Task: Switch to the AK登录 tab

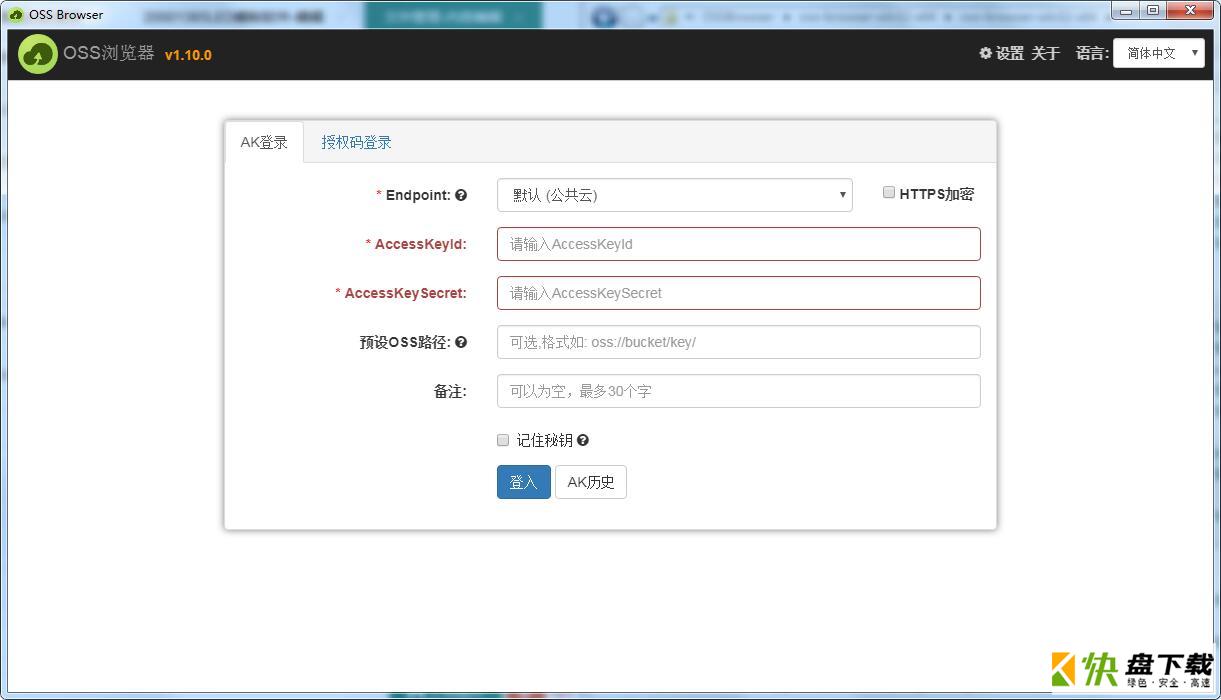Action: (x=264, y=142)
